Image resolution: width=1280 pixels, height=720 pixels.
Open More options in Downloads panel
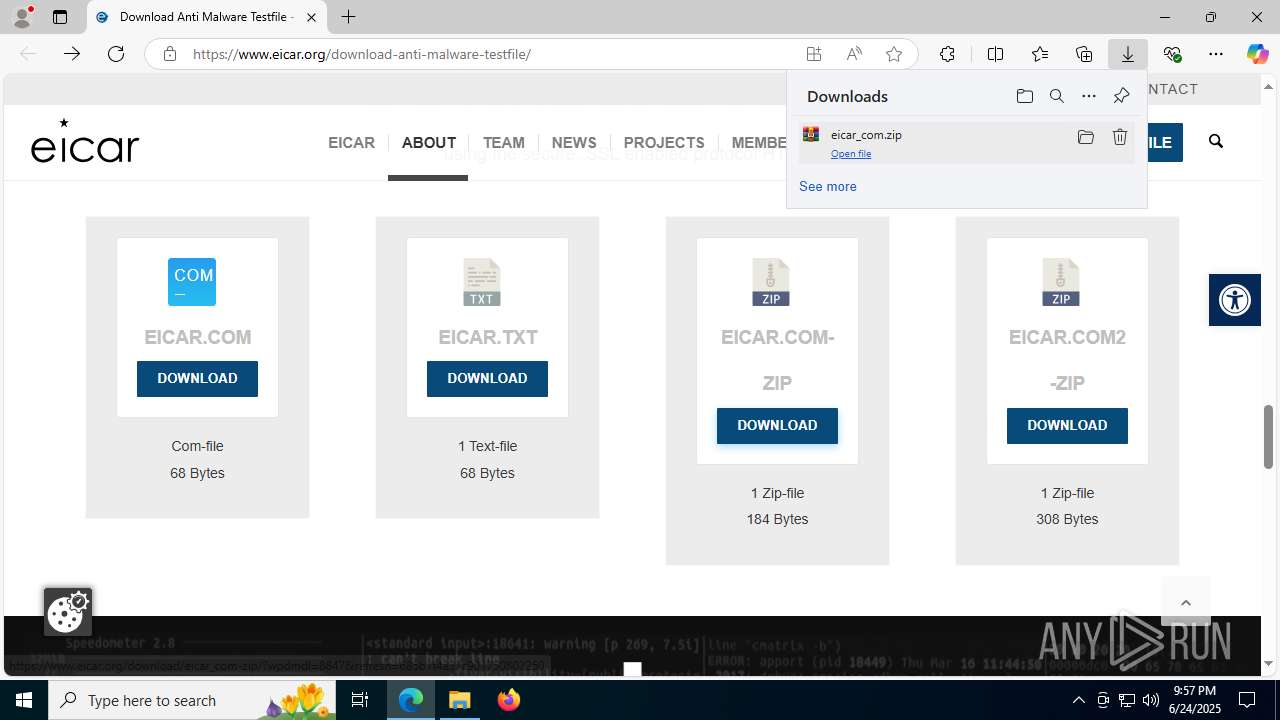tap(1089, 96)
